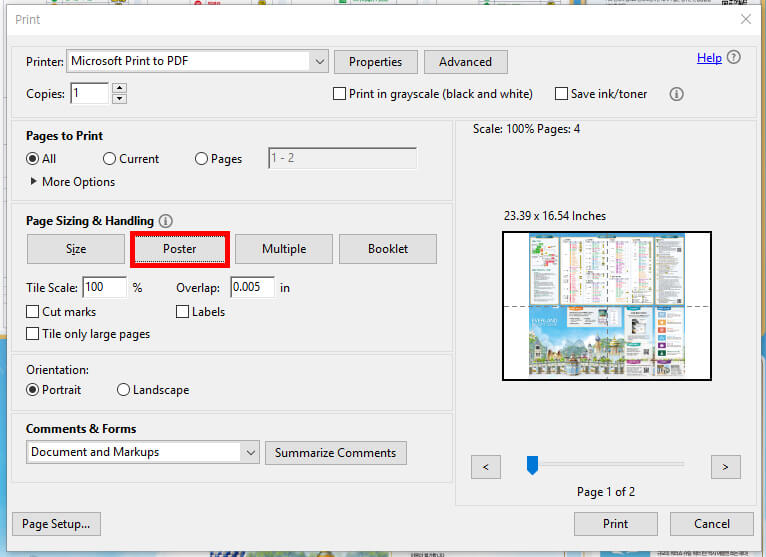
Task: Click the "Page 1 of 2" text
Action: tap(606, 492)
